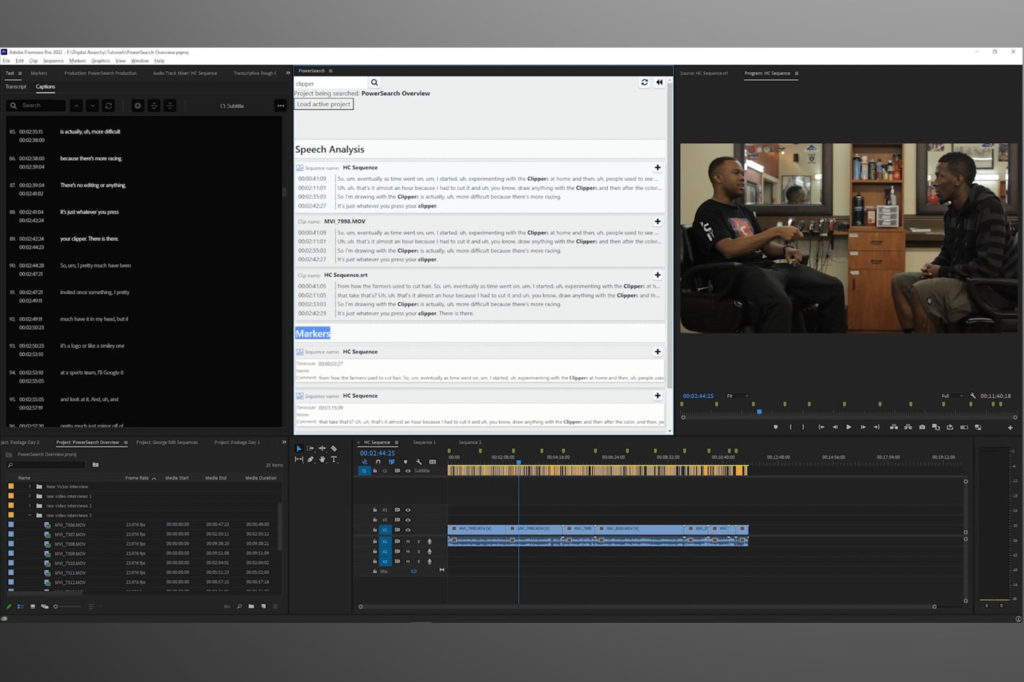Click in PowerSearch clipper search field

pos(331,84)
